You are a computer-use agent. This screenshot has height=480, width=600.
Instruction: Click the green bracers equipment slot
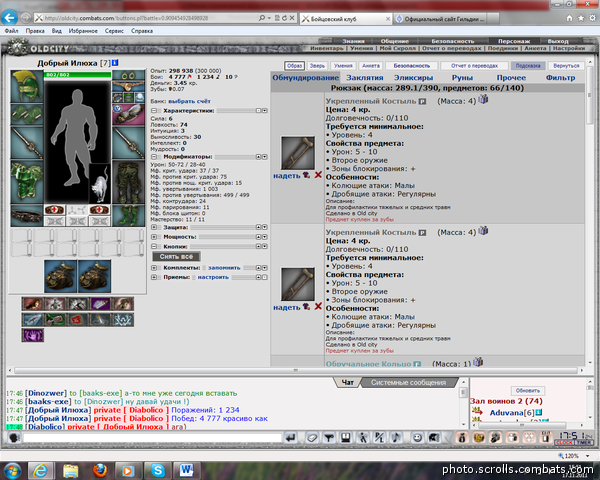tap(27, 114)
